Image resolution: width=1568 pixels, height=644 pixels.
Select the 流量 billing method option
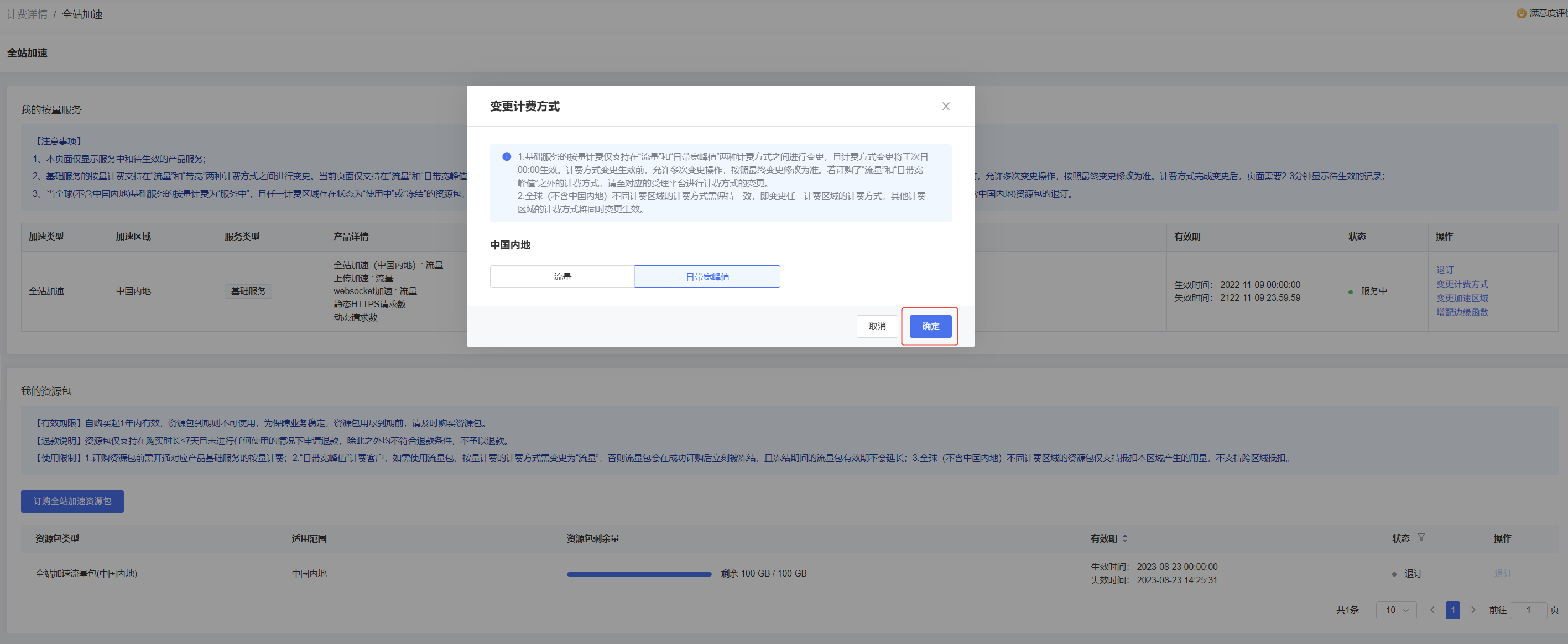[x=562, y=276]
